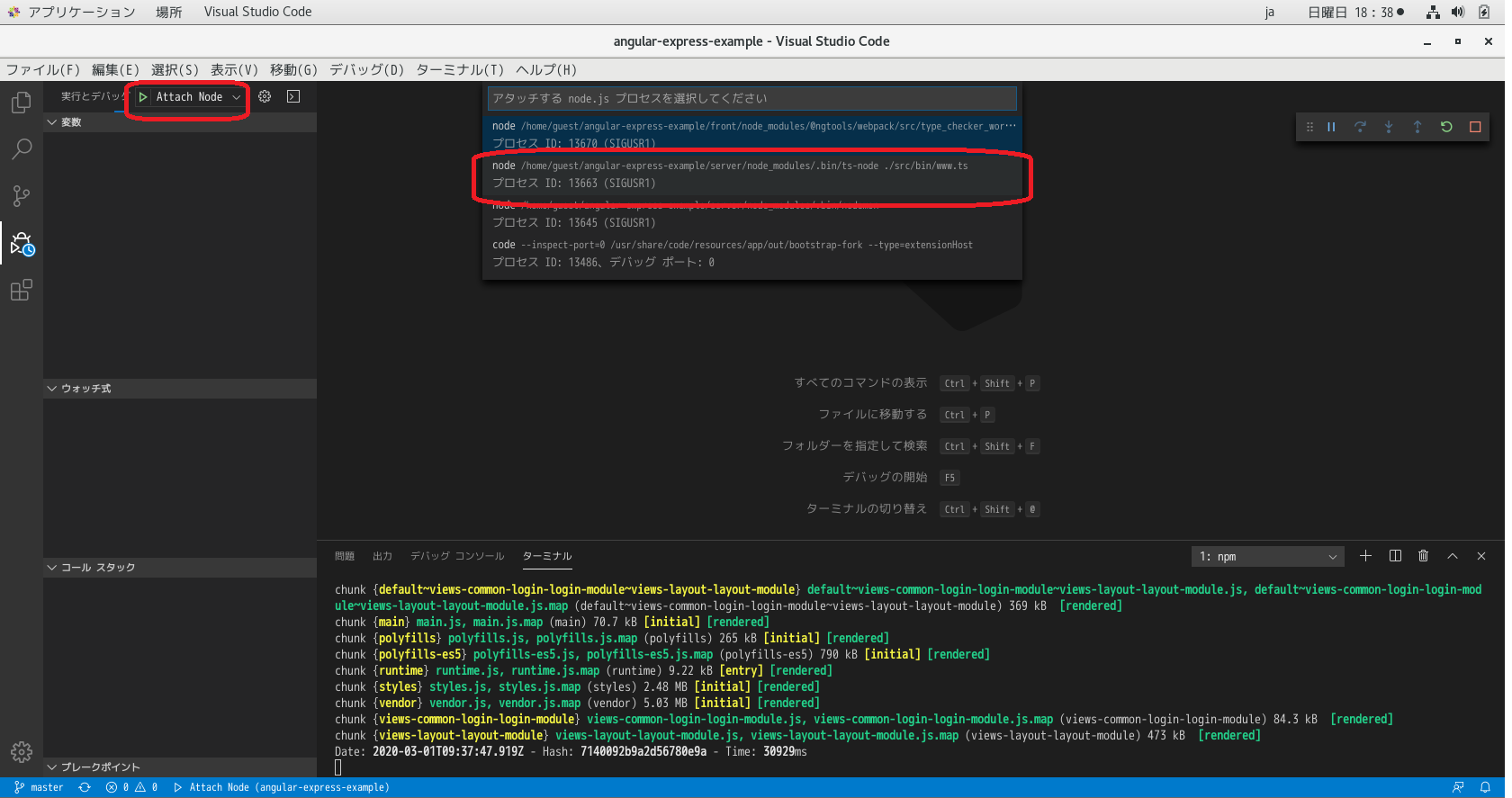1512x798 pixels.
Task: Open the Manage gear in activity bar
Action: (x=22, y=752)
